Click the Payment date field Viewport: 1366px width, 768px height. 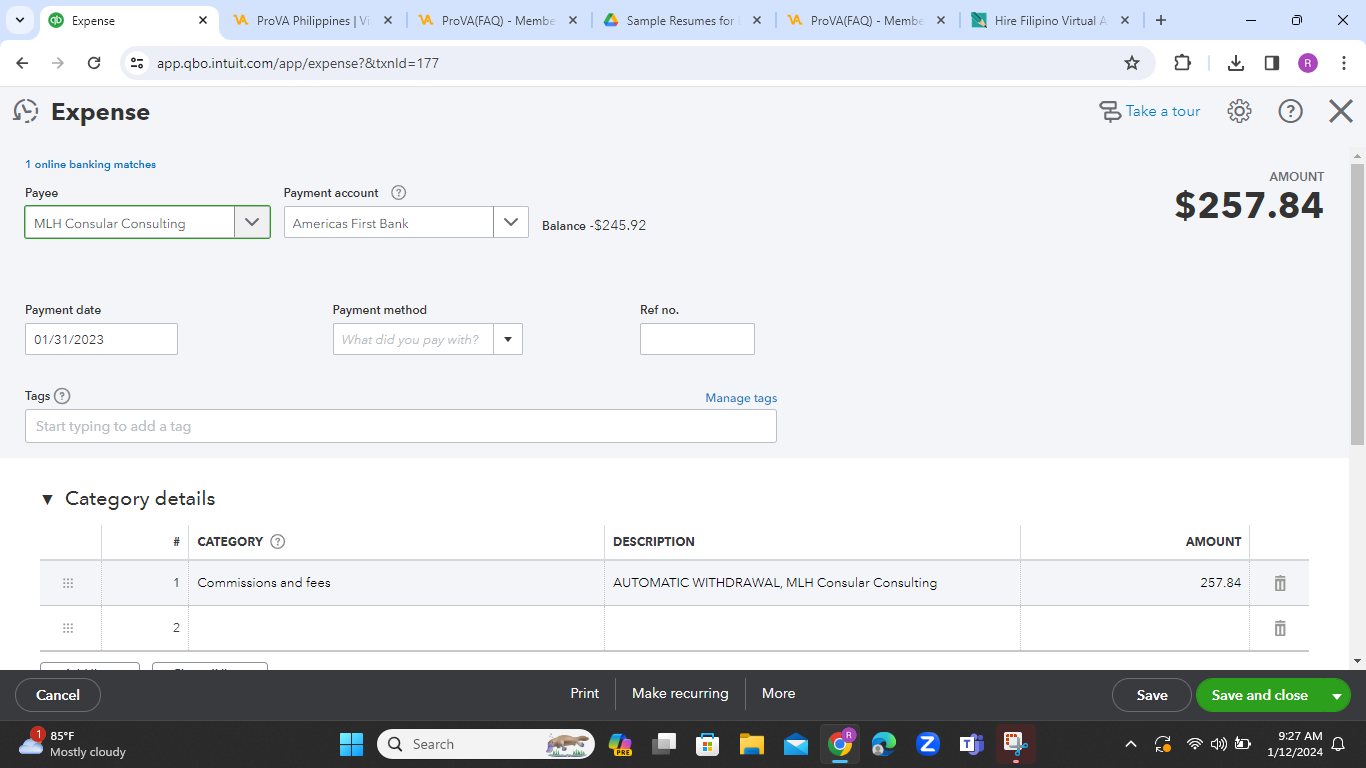(101, 339)
